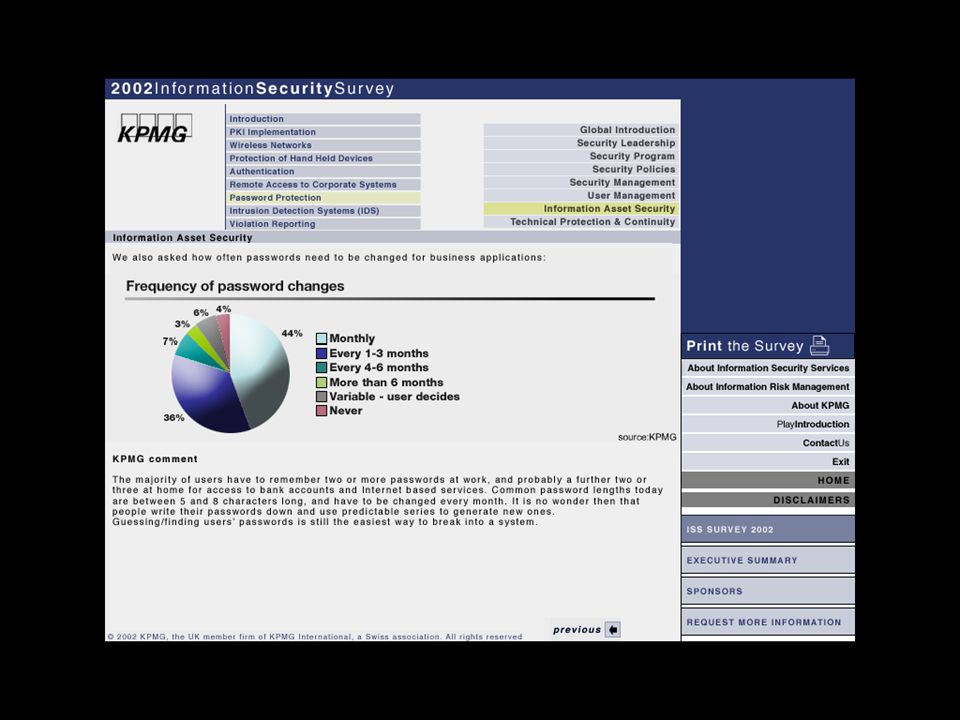The width and height of the screenshot is (960, 720).
Task: Click the More than 6 months swatch
Action: (321, 382)
